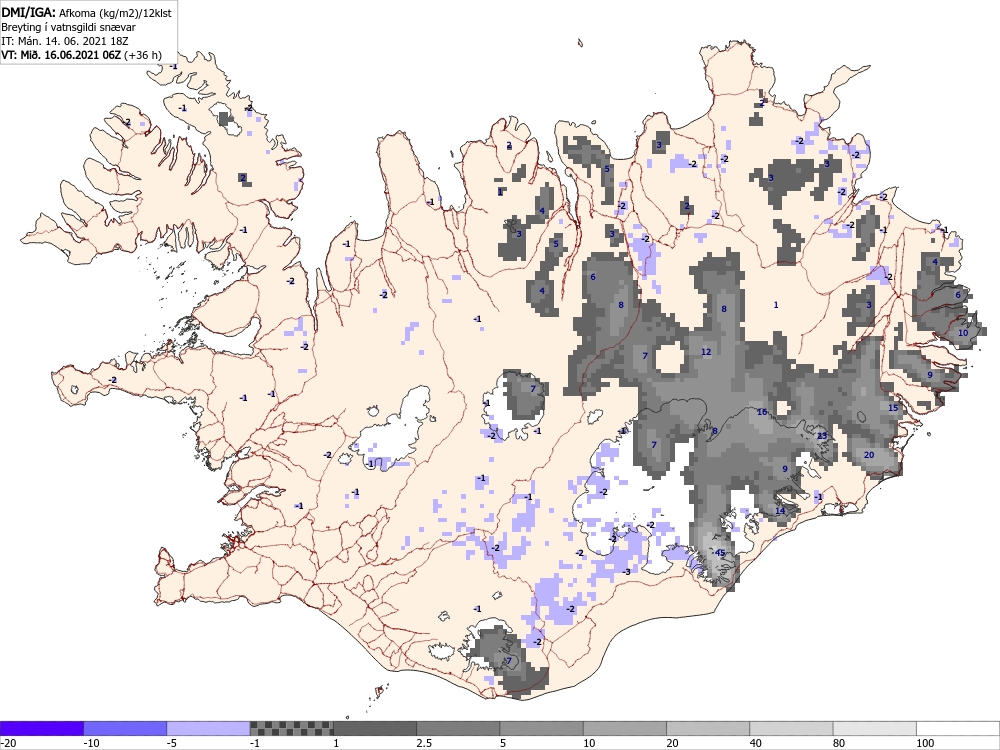Viewport: 1000px width, 750px height.
Task: Click the 'DMI/IGA: Afkoma (kg/m2)/12klst' title line
Action: point(86,12)
